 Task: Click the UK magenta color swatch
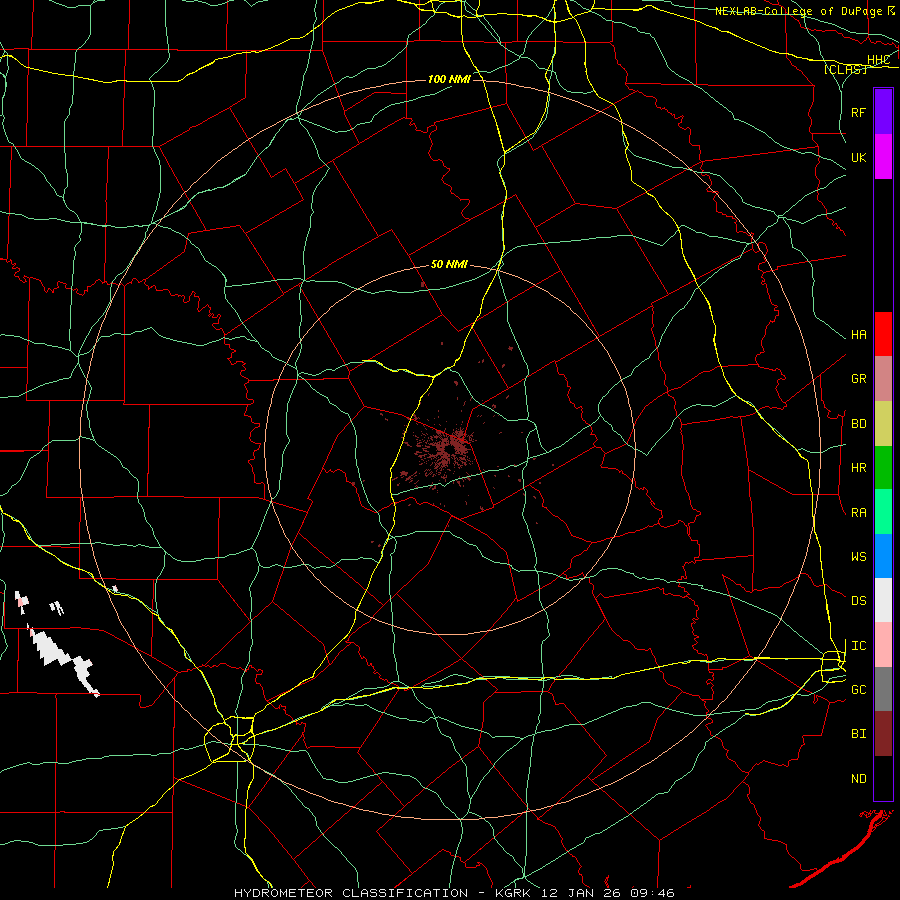(883, 157)
